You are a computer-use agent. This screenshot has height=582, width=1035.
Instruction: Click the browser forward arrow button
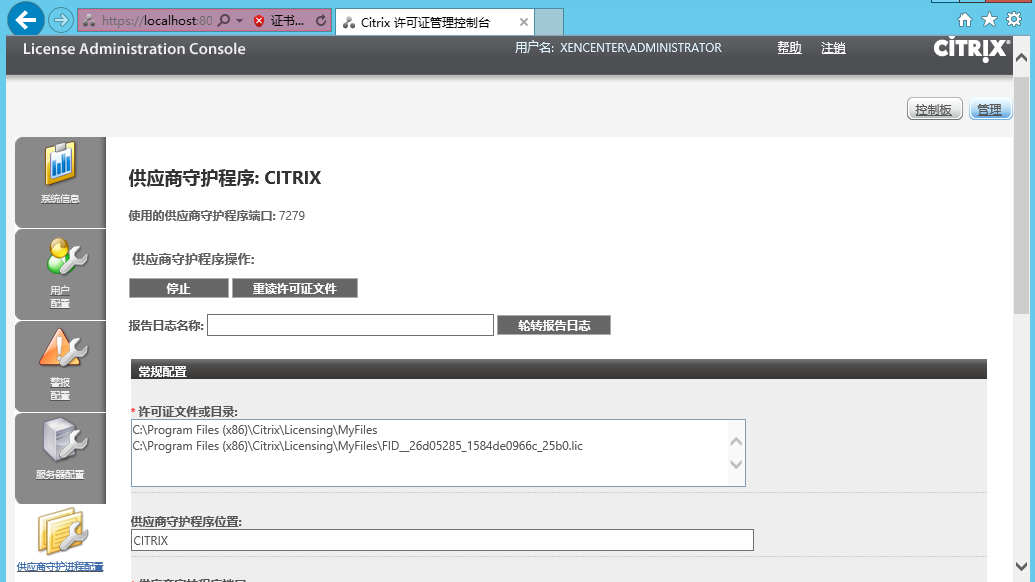point(61,20)
